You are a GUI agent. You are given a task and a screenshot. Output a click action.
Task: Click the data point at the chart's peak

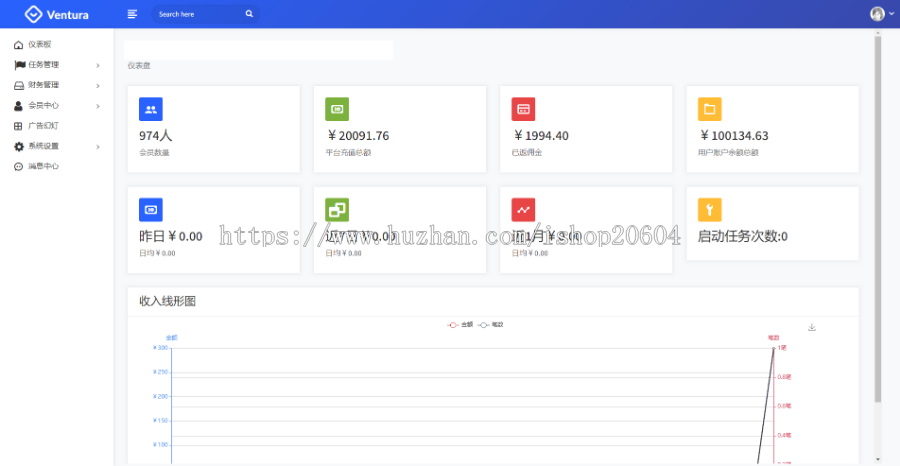(x=773, y=348)
